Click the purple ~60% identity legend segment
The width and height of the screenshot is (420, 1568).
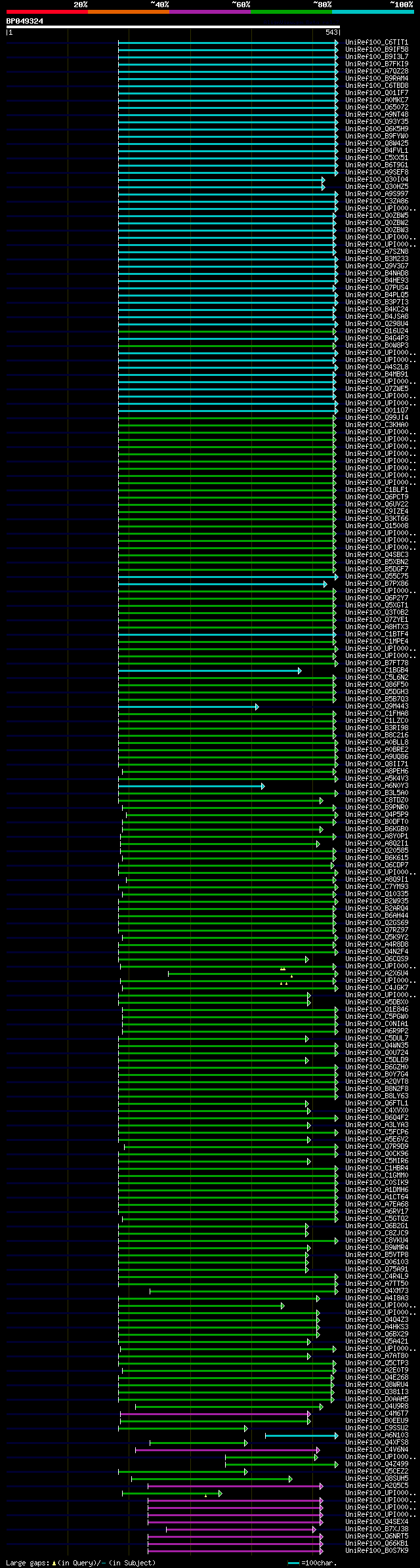[x=210, y=12]
